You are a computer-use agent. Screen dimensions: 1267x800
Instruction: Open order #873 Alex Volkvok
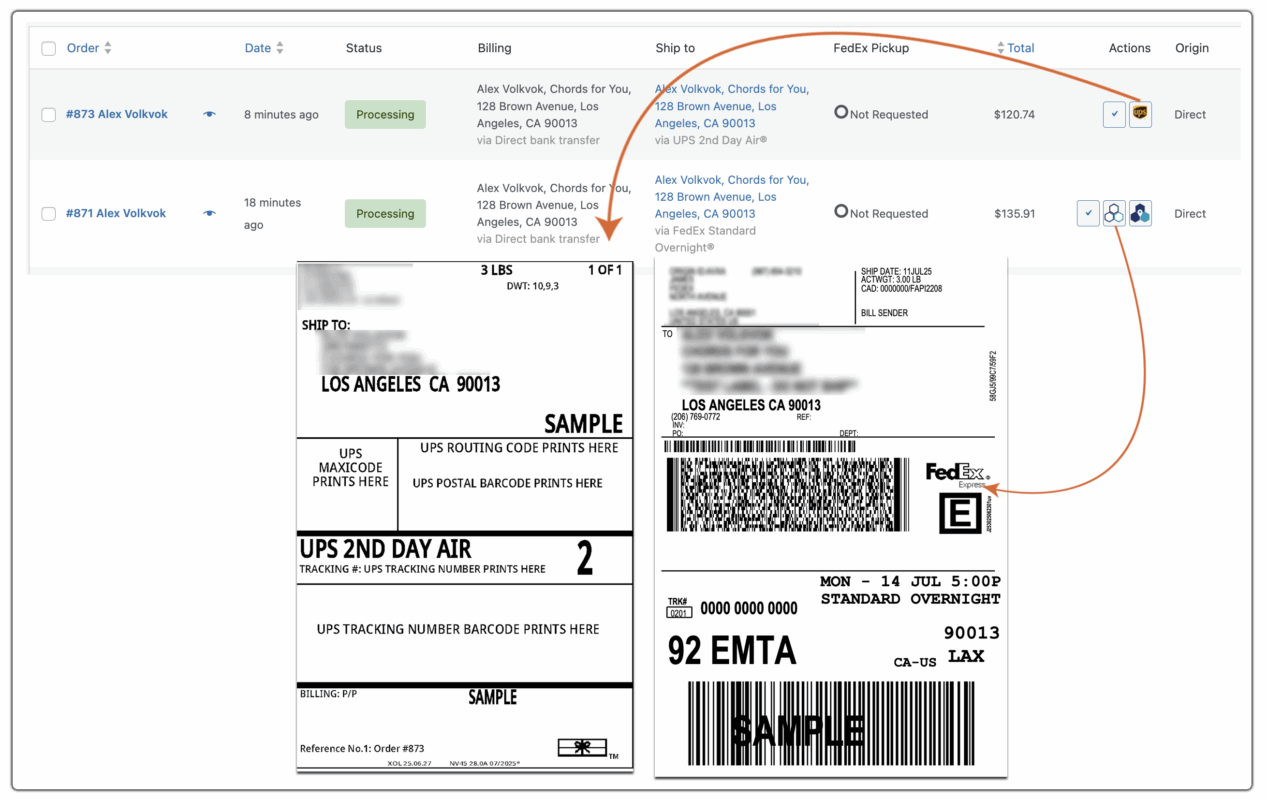(117, 114)
